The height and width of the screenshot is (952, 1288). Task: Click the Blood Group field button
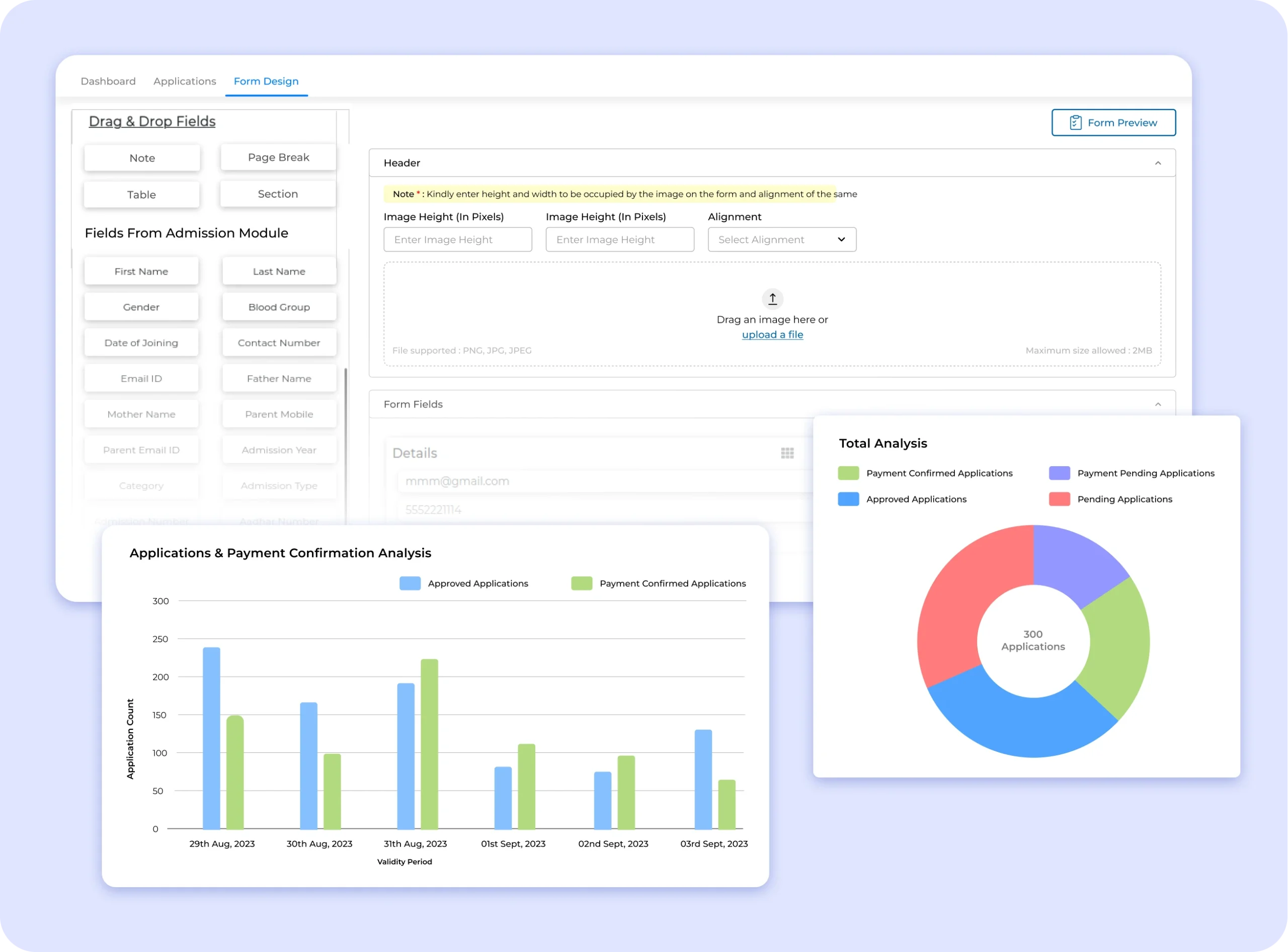click(279, 307)
